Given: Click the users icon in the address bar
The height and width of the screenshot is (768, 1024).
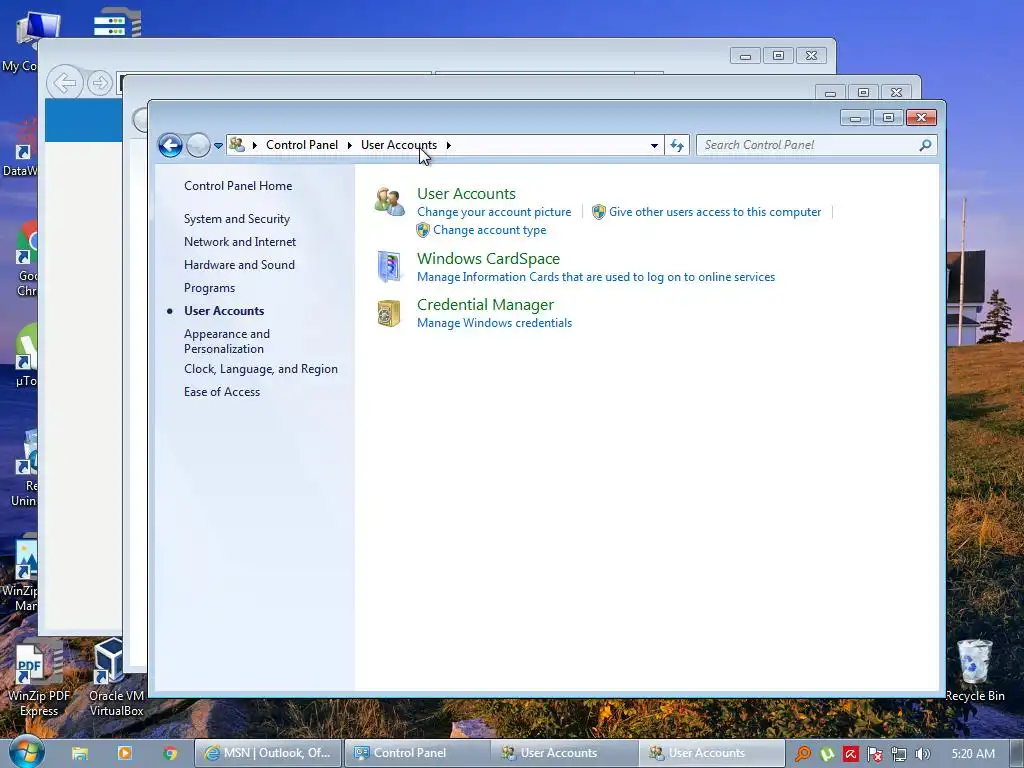Looking at the screenshot, I should click(237, 145).
